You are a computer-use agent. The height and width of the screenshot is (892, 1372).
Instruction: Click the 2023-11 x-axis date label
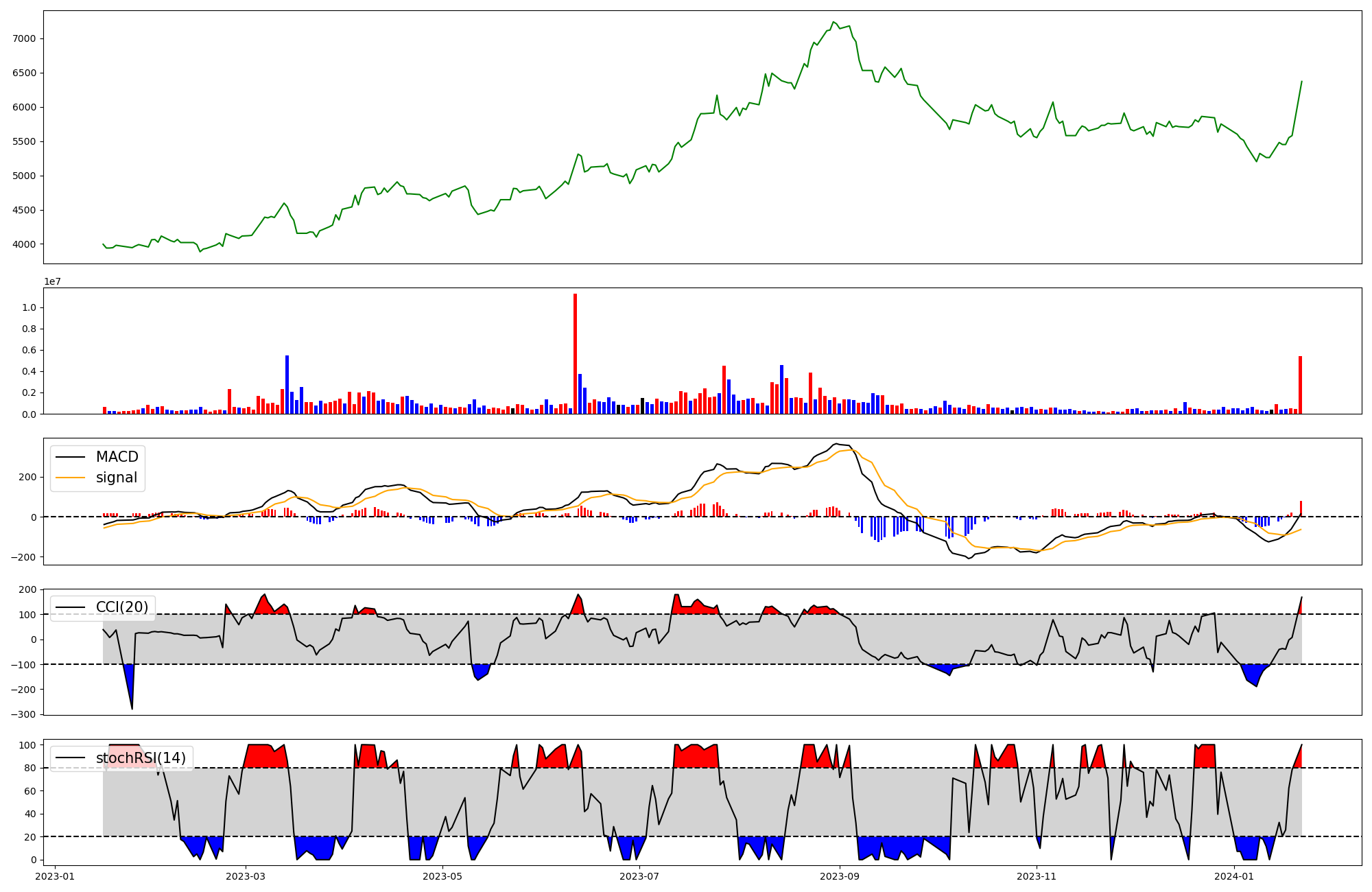pyautogui.click(x=1037, y=876)
